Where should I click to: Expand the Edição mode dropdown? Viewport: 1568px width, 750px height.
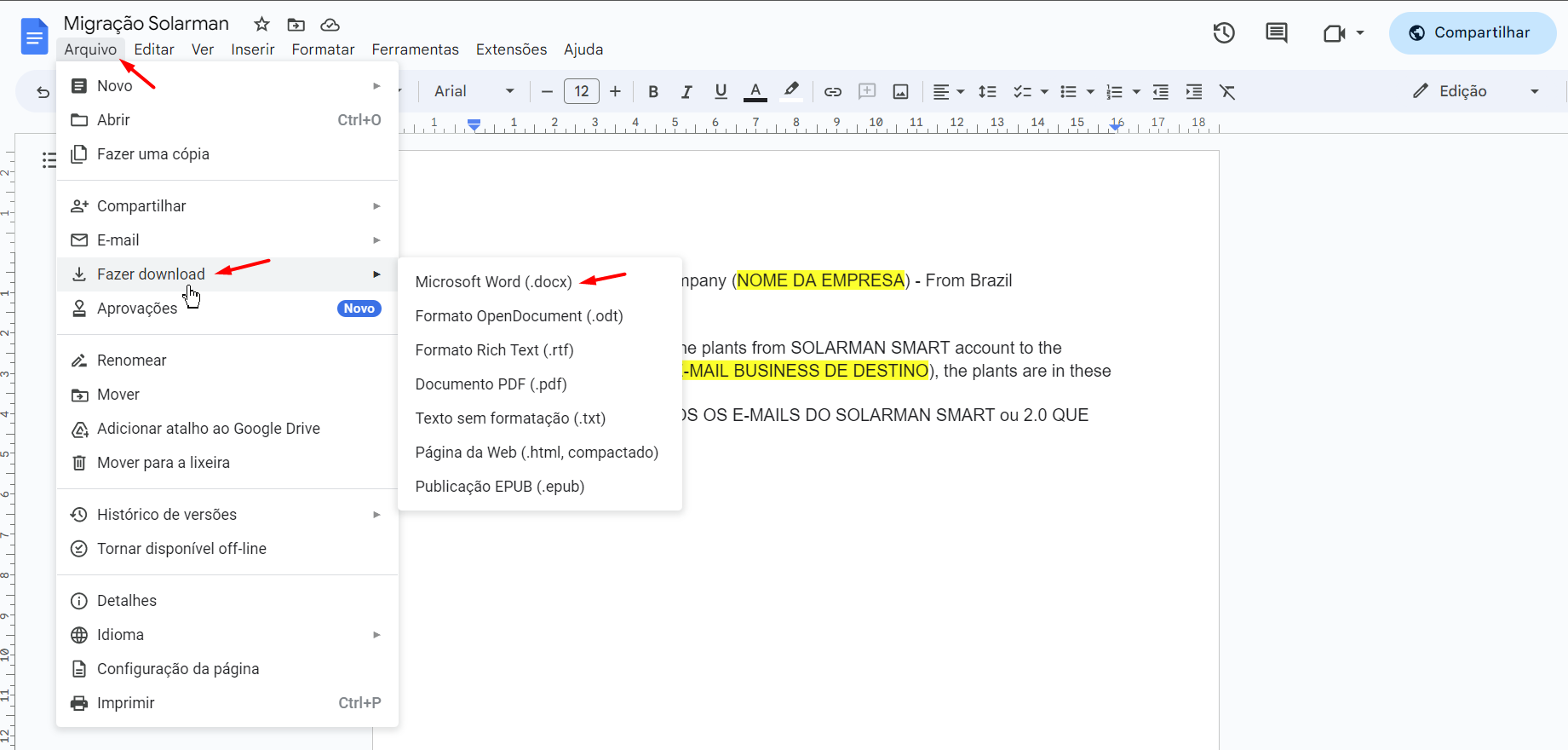(x=1535, y=92)
